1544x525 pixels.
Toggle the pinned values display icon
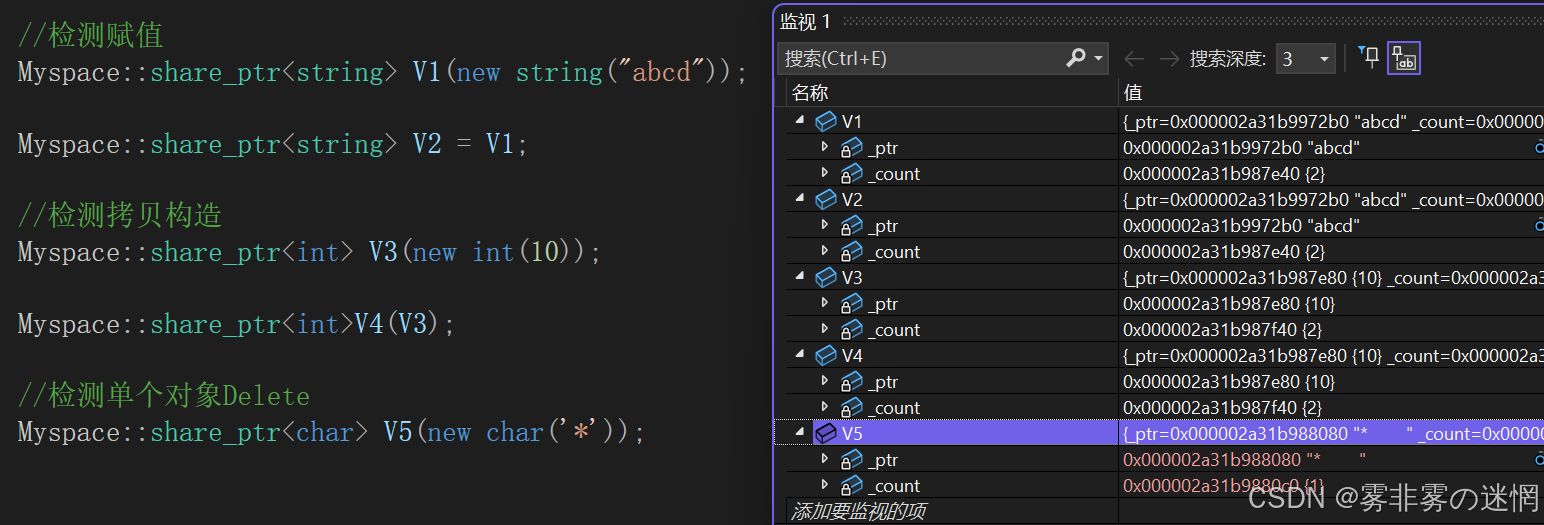(x=1405, y=59)
